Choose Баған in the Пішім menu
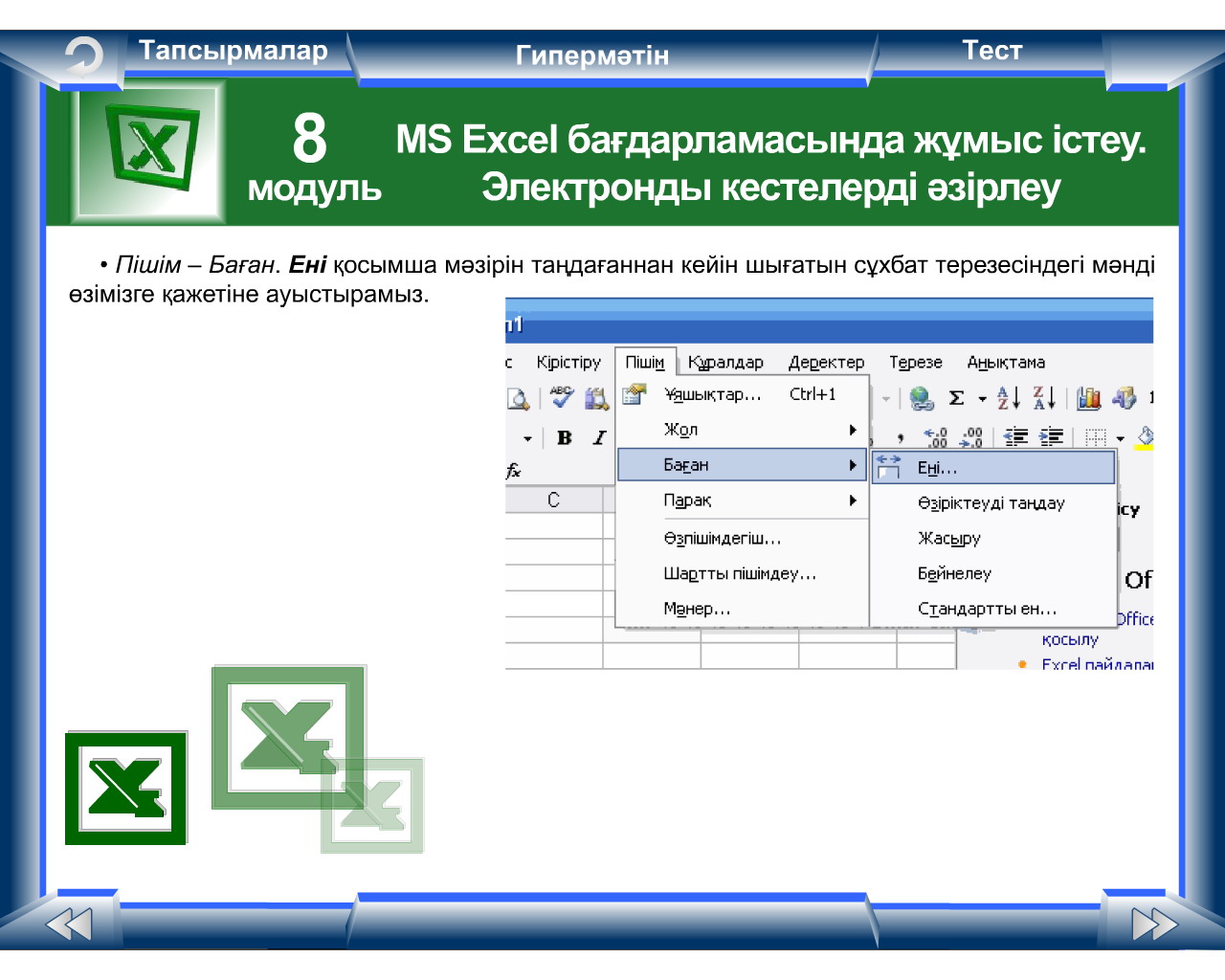 coord(743,465)
